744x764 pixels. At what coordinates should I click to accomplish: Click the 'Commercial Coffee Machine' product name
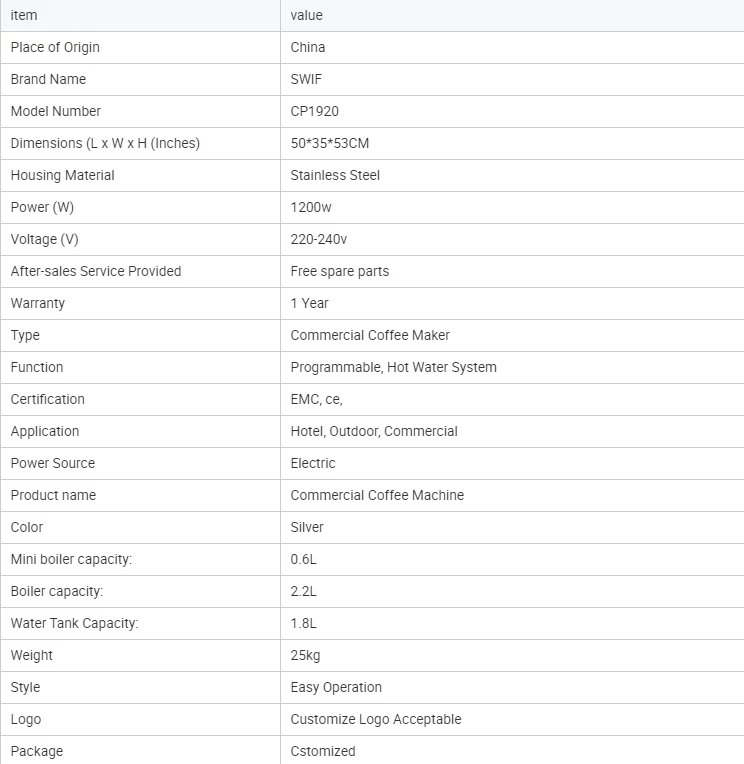point(377,495)
